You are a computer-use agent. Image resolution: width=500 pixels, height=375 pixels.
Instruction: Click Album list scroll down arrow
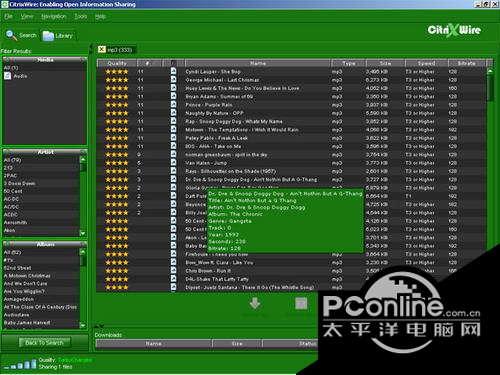point(83,325)
